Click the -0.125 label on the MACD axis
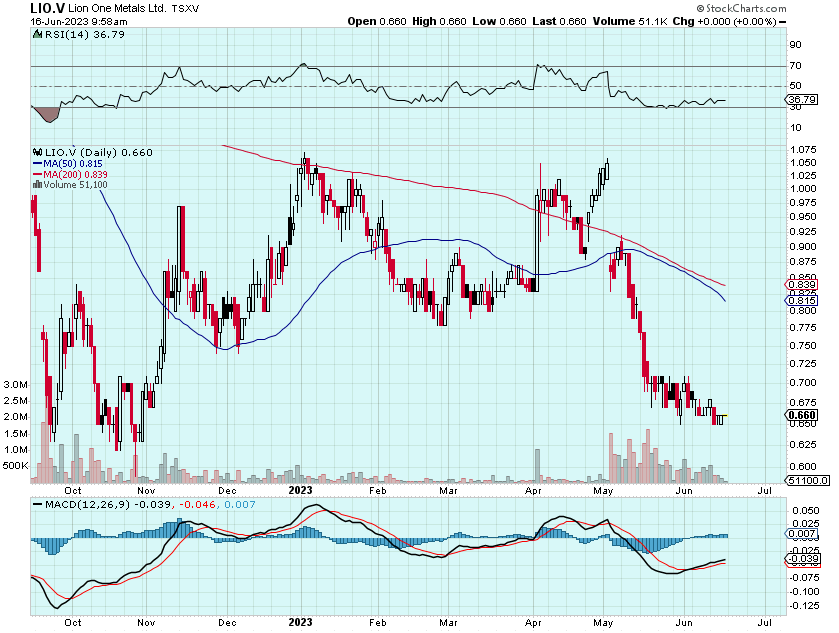The image size is (839, 633). (x=804, y=606)
